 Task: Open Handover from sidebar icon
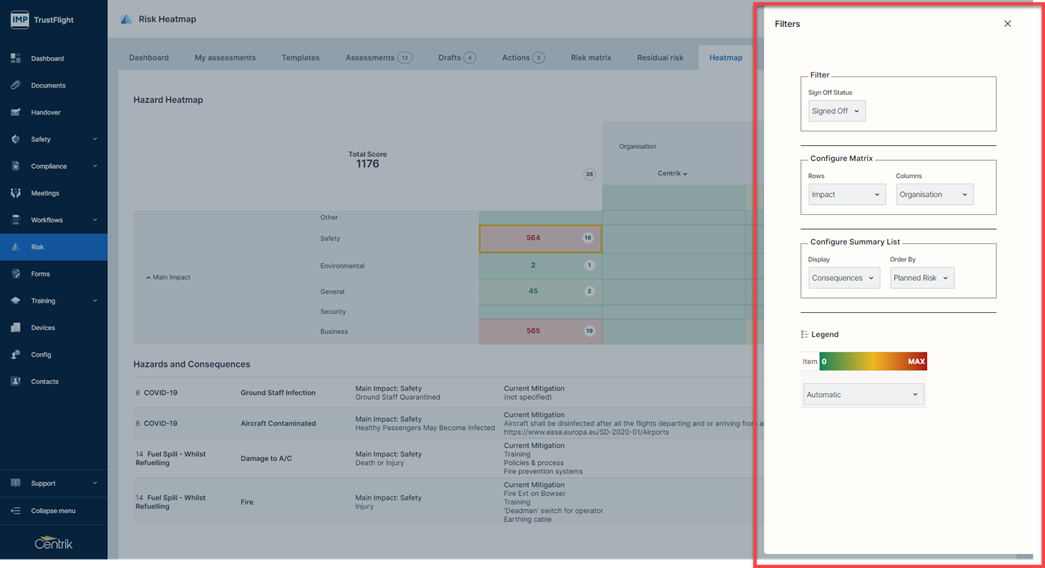(15, 113)
